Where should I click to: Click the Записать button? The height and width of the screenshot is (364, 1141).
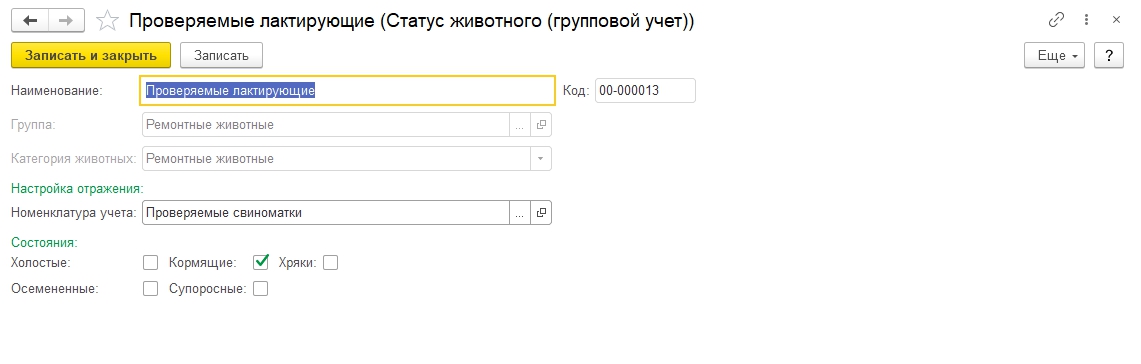click(x=221, y=55)
